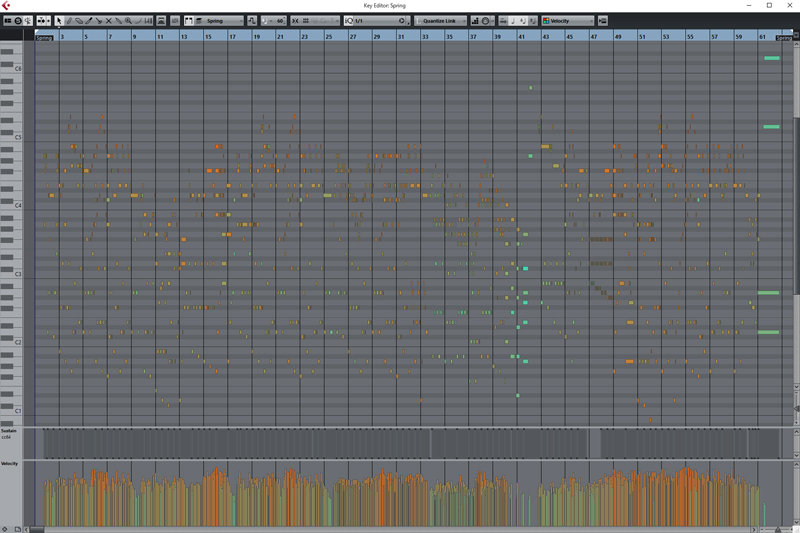Screen dimensions: 800x533
Task: Click the Apply Quantize button
Action: pos(402,21)
